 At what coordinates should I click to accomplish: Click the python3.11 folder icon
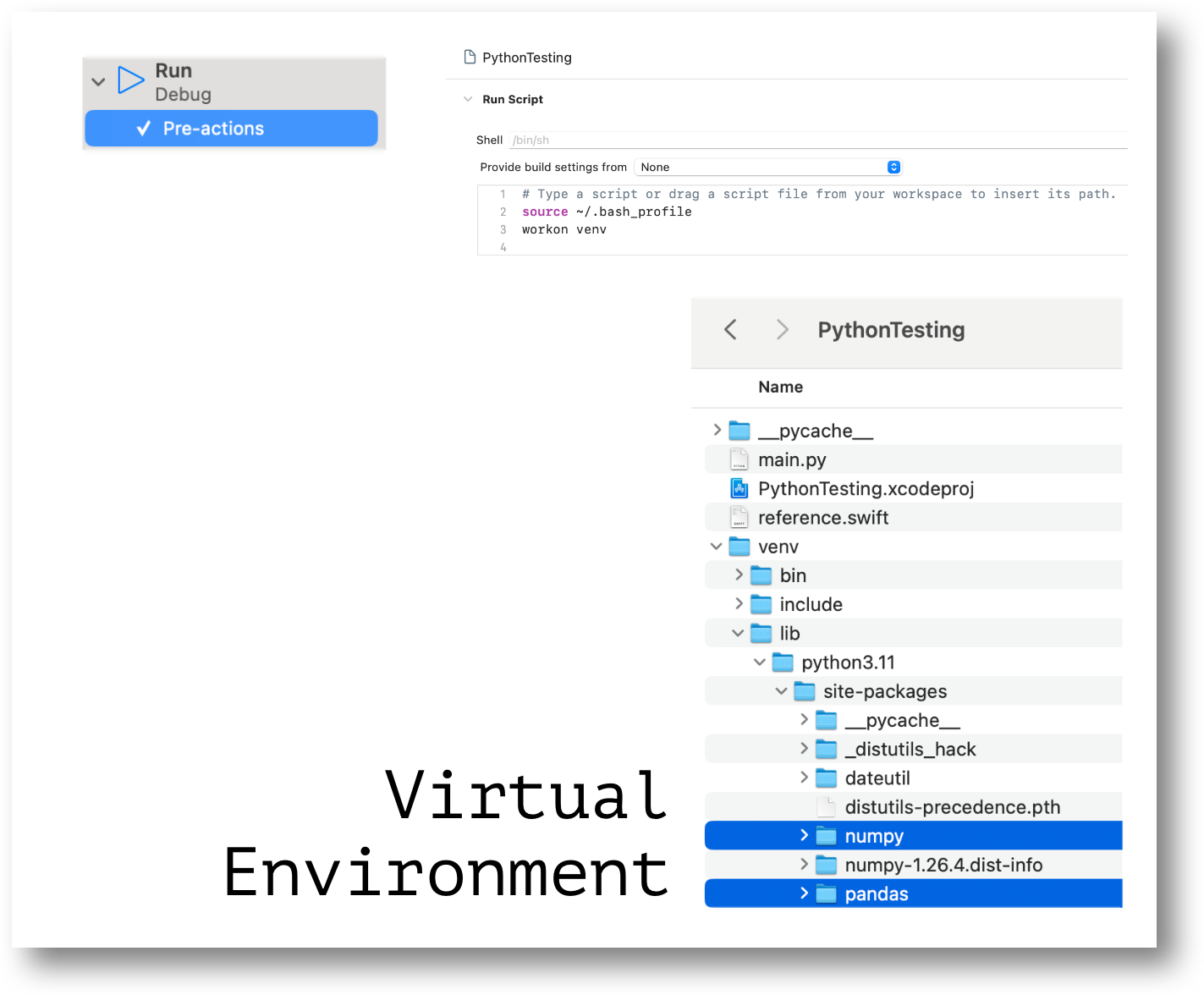[783, 662]
